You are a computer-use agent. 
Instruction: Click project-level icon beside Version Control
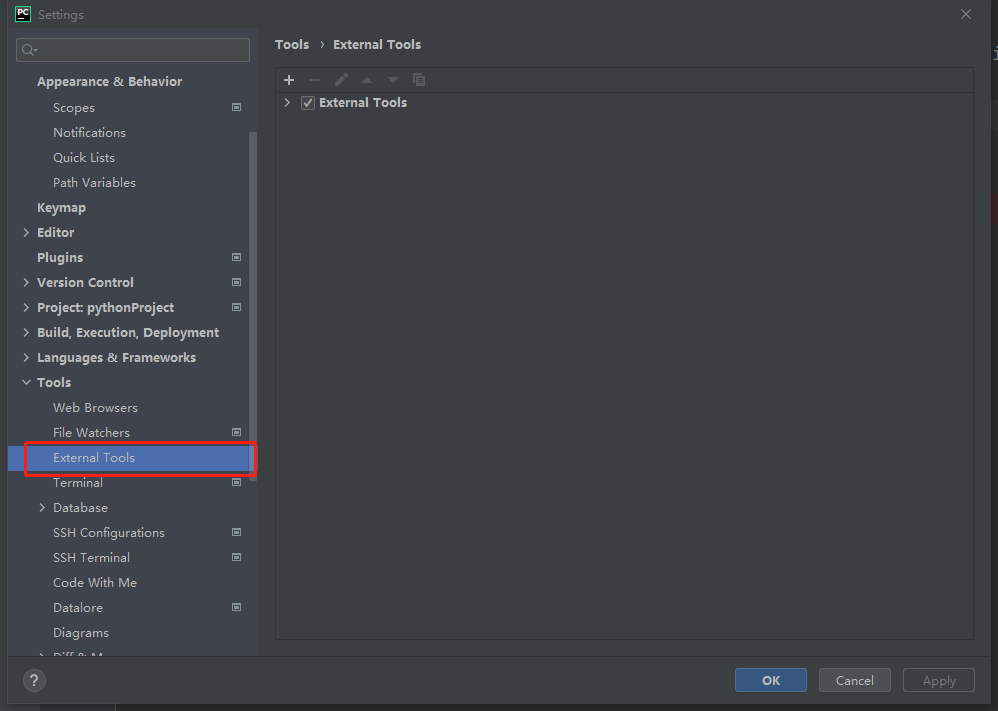tap(236, 282)
